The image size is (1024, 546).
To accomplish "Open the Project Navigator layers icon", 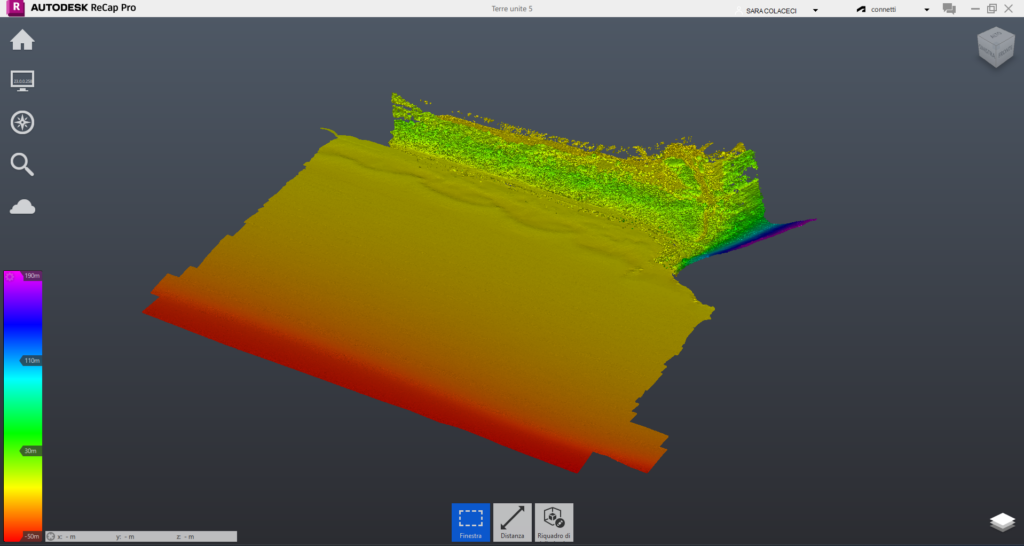I will [1002, 522].
